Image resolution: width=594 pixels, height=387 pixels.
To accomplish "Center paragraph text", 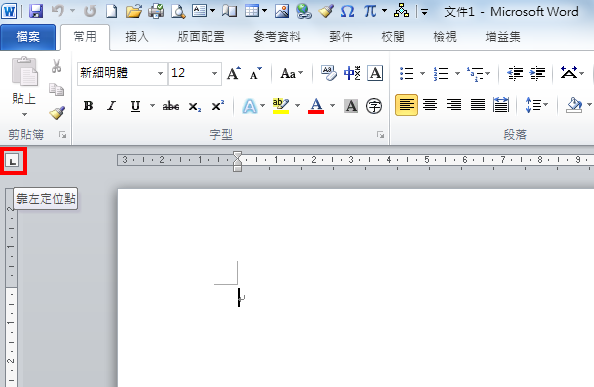I will 430,105.
